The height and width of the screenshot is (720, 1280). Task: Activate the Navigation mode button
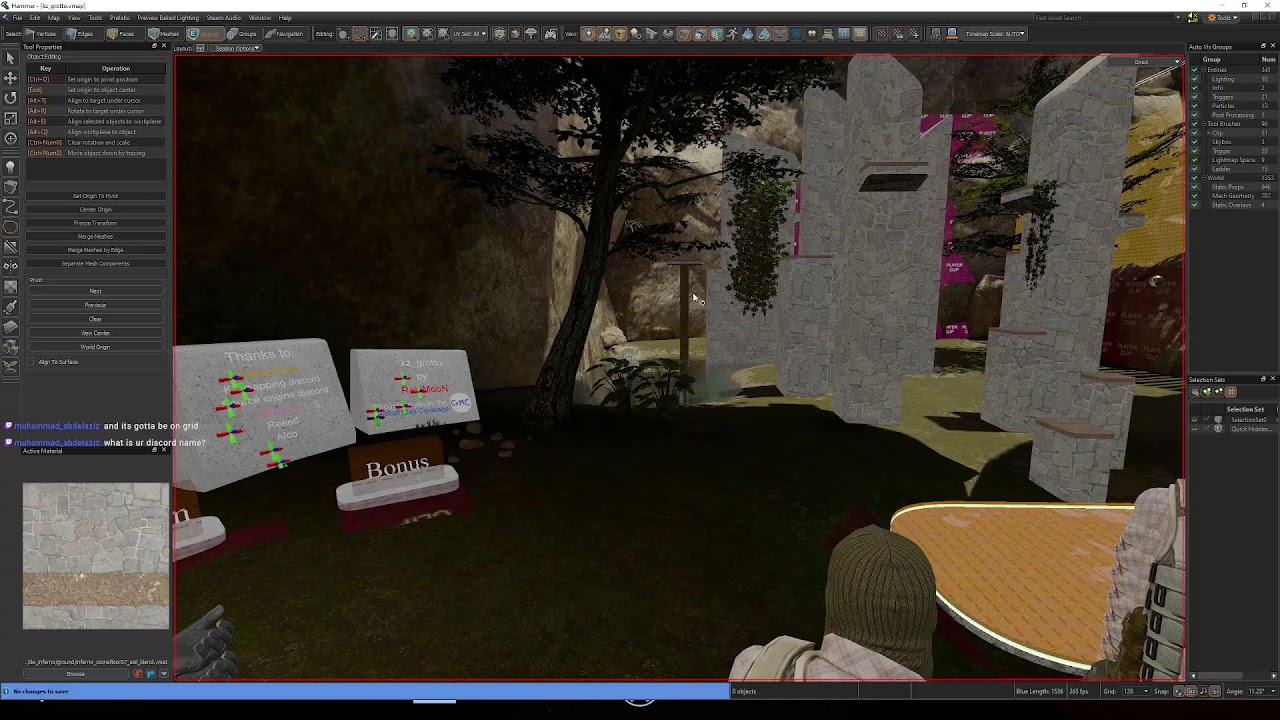(x=284, y=34)
